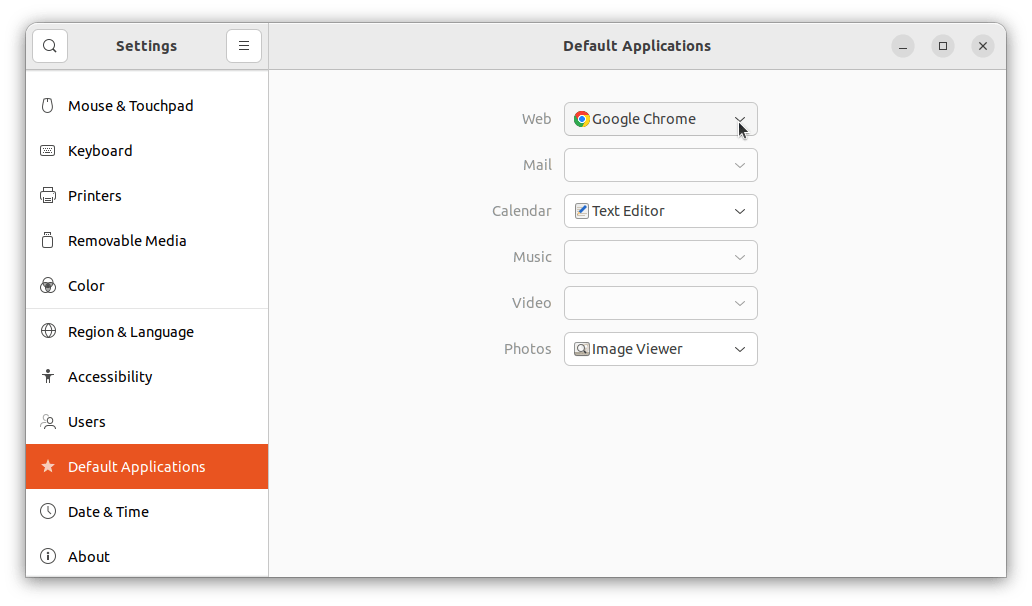Click the search button
Image resolution: width=1032 pixels, height=606 pixels.
point(49,45)
